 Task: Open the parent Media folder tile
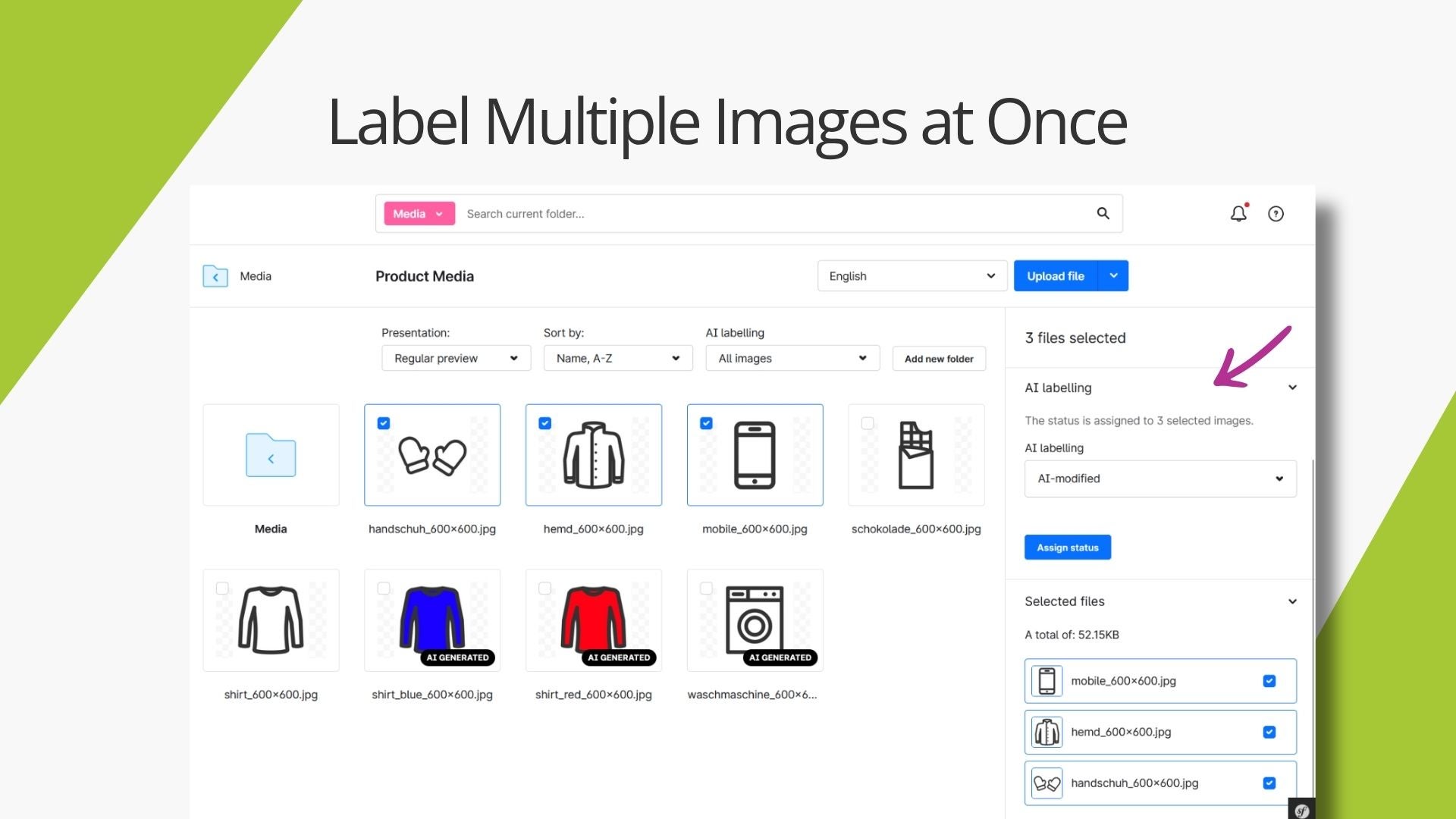pos(271,455)
